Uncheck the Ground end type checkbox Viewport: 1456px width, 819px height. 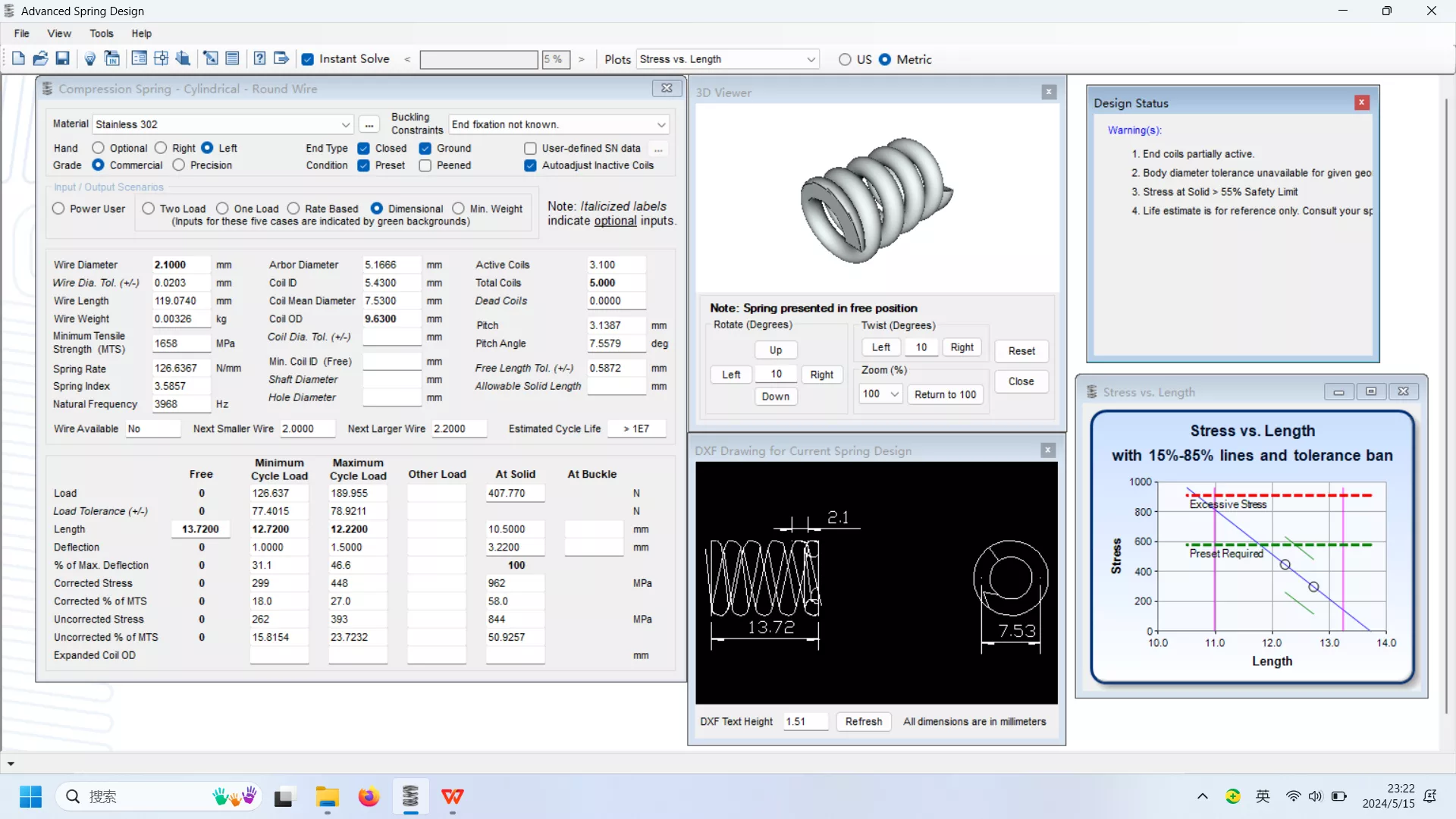coord(425,149)
